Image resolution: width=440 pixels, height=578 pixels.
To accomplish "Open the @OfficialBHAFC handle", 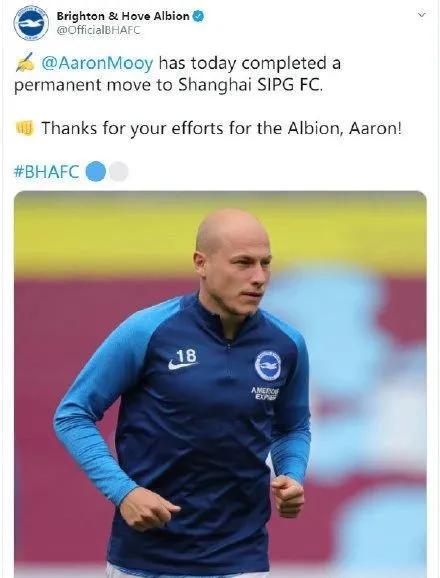I will [98, 31].
